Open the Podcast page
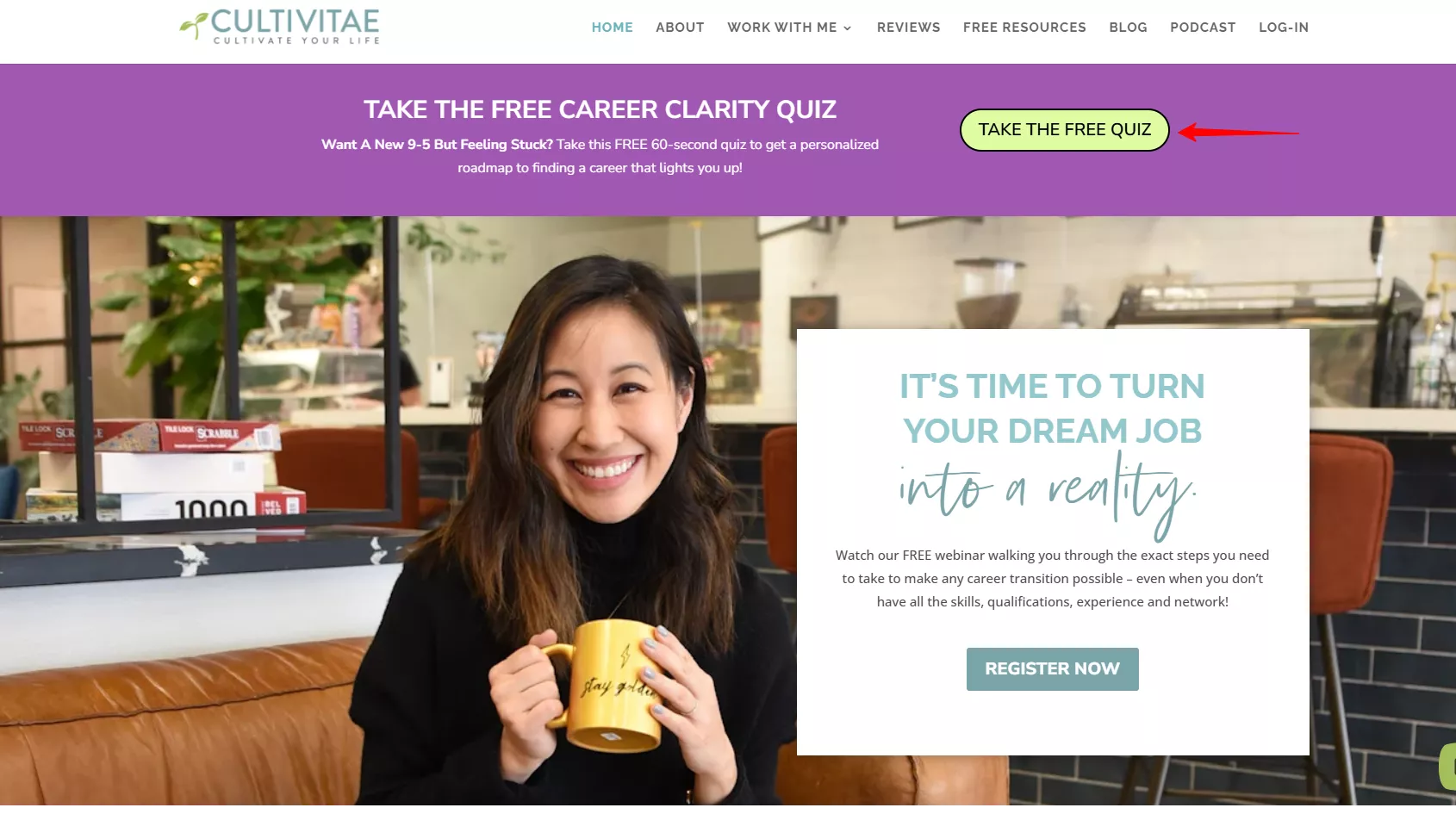This screenshot has width=1456, height=814. [1203, 28]
